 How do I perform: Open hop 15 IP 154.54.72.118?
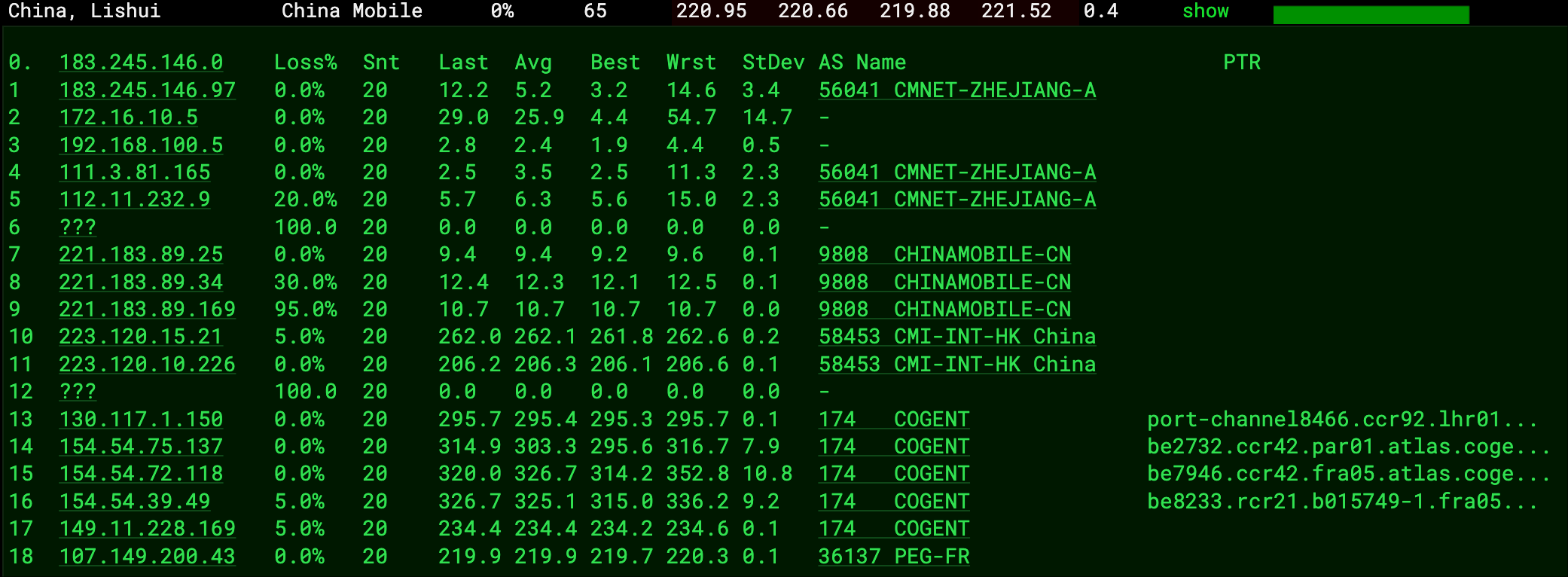[141, 474]
